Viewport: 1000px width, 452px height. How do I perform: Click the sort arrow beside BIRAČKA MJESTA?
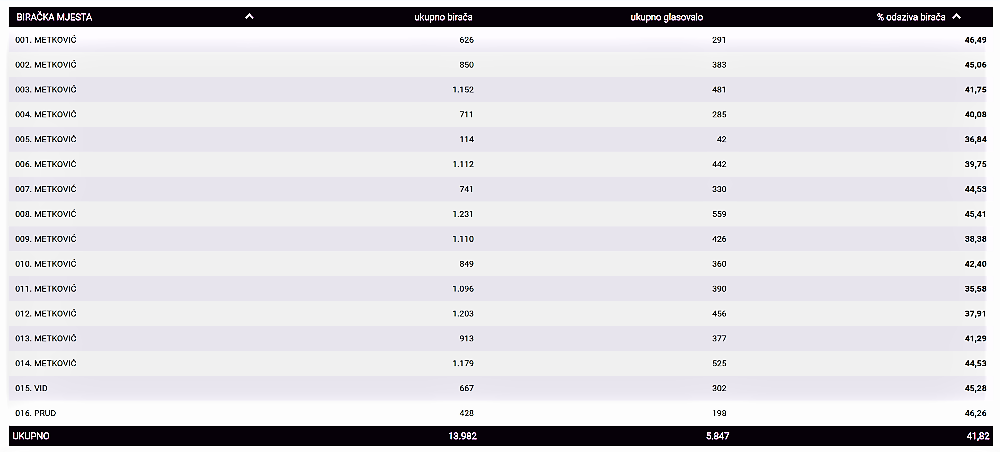(x=250, y=16)
